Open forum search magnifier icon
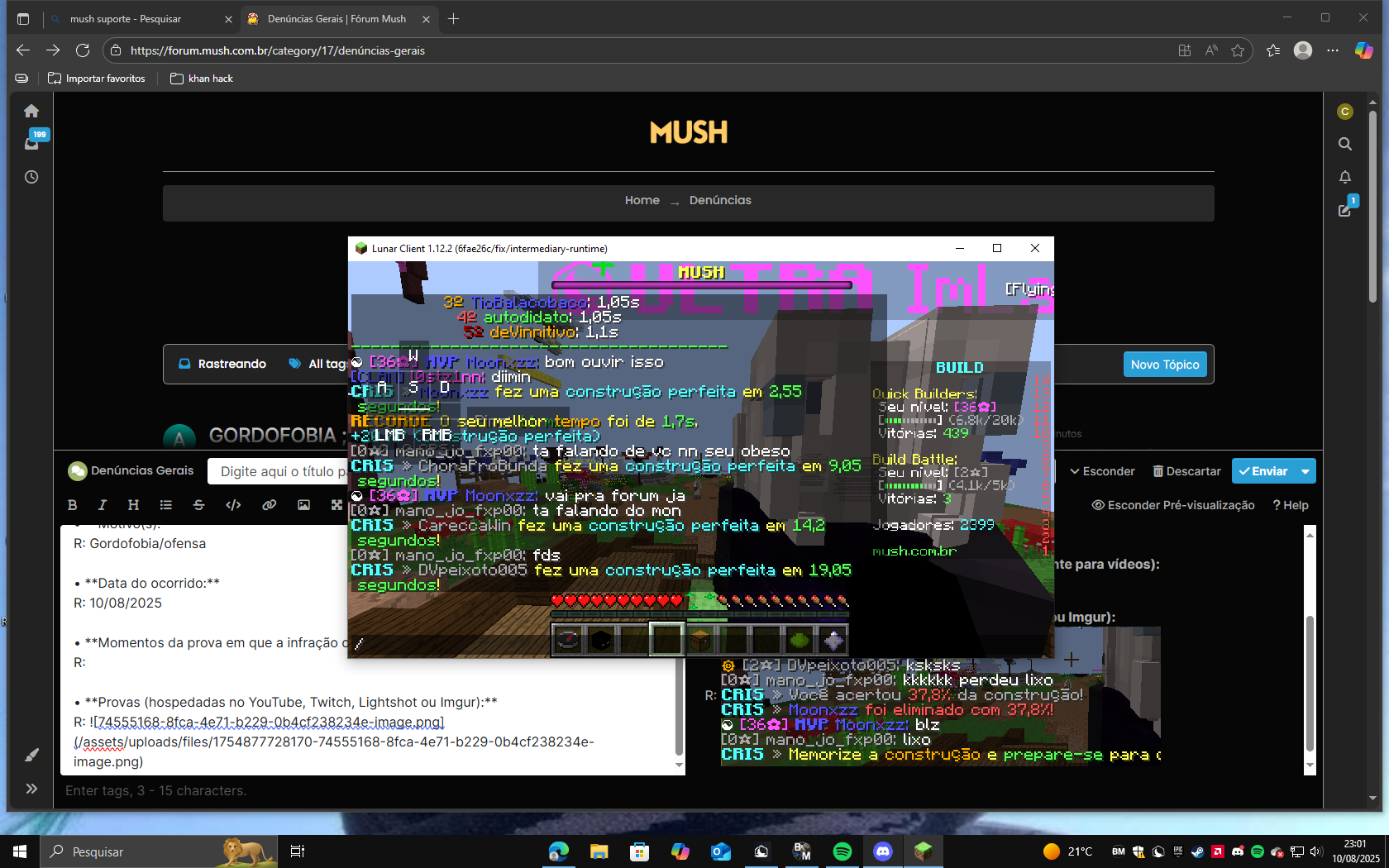This screenshot has width=1389, height=868. click(x=1345, y=144)
